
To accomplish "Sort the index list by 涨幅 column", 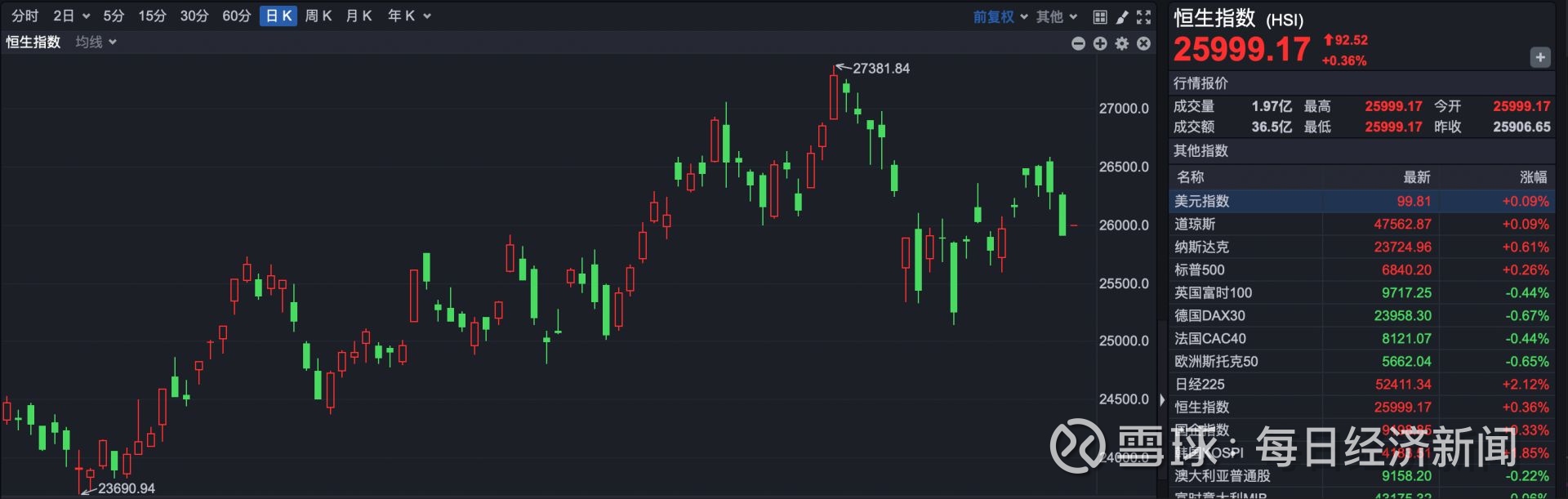I will pyautogui.click(x=1533, y=177).
